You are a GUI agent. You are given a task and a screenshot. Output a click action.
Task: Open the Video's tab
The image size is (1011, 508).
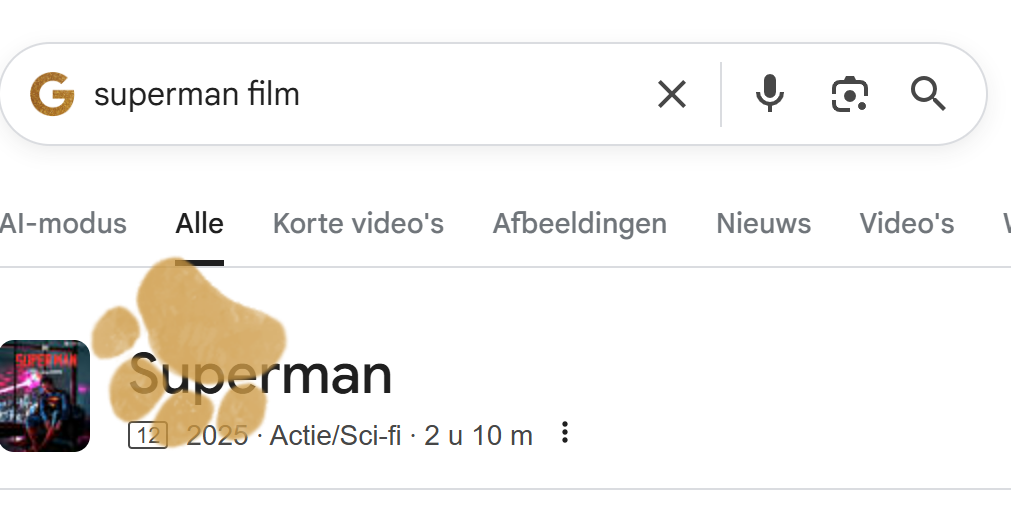tap(906, 224)
